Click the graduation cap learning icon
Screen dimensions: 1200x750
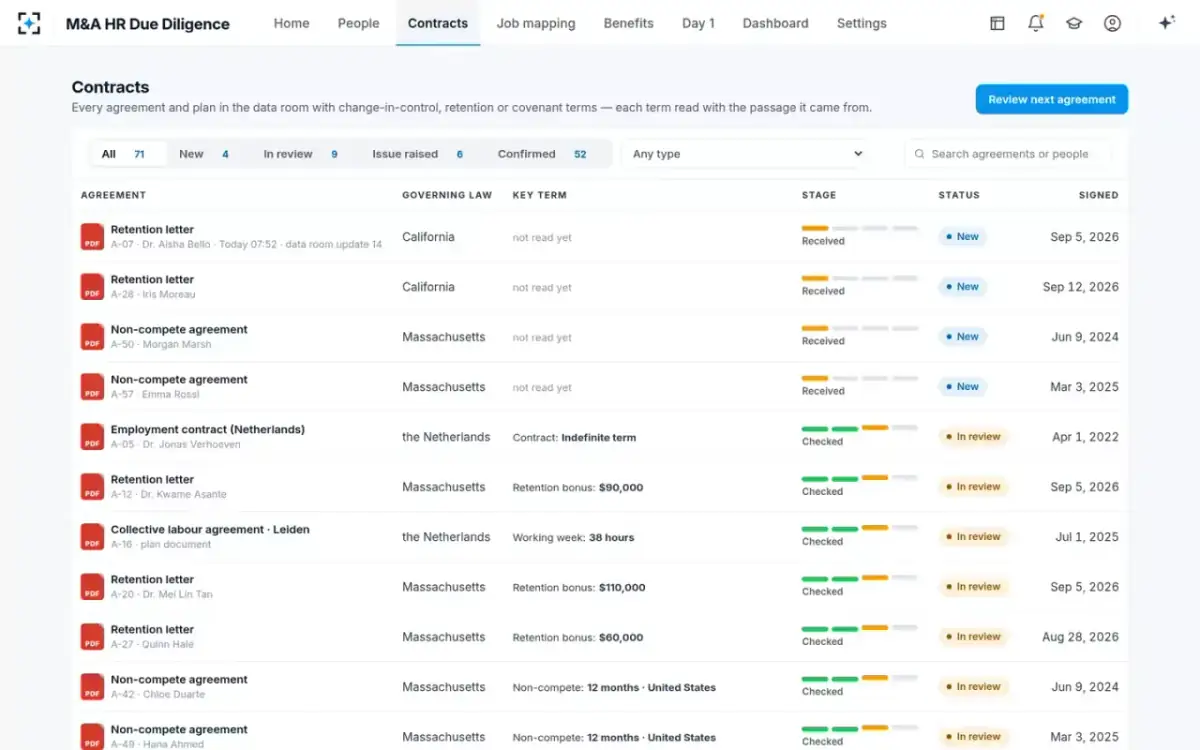tap(1074, 23)
